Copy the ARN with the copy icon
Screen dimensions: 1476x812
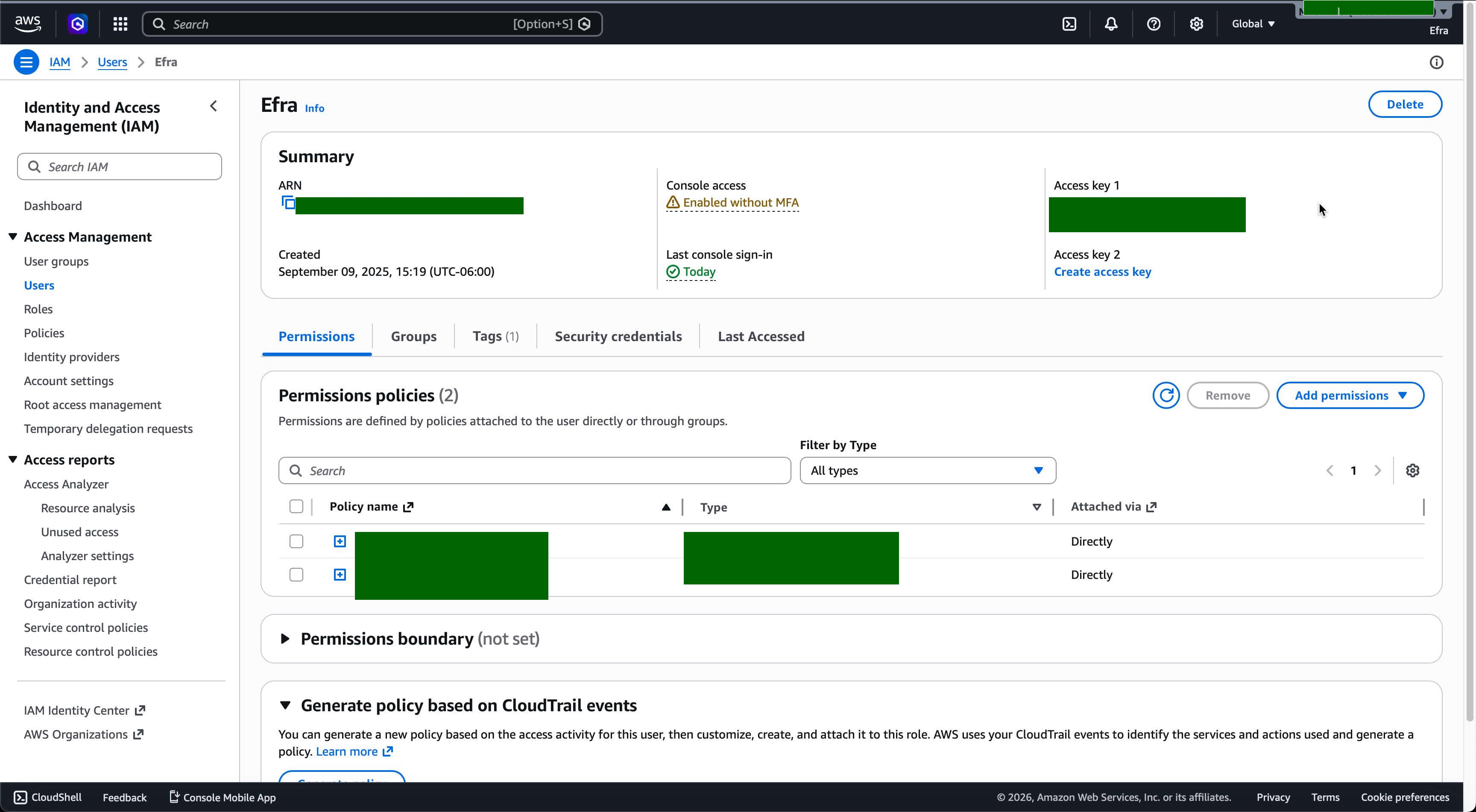[288, 203]
